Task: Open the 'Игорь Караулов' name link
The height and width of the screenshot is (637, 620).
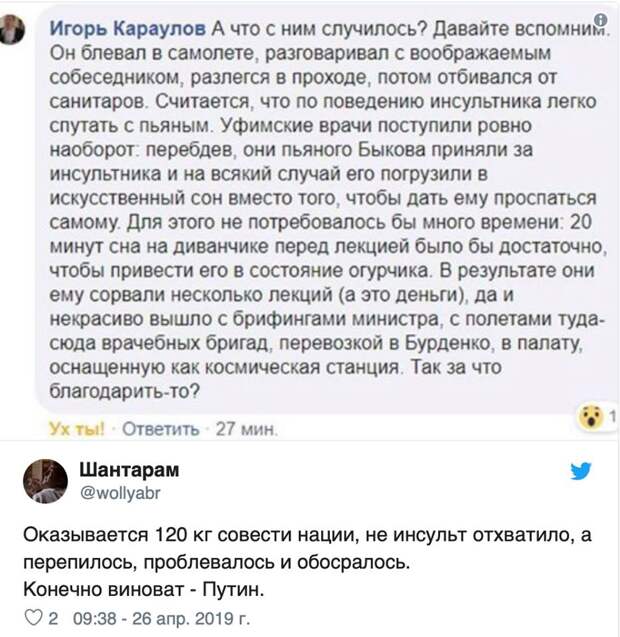Action: click(x=128, y=28)
